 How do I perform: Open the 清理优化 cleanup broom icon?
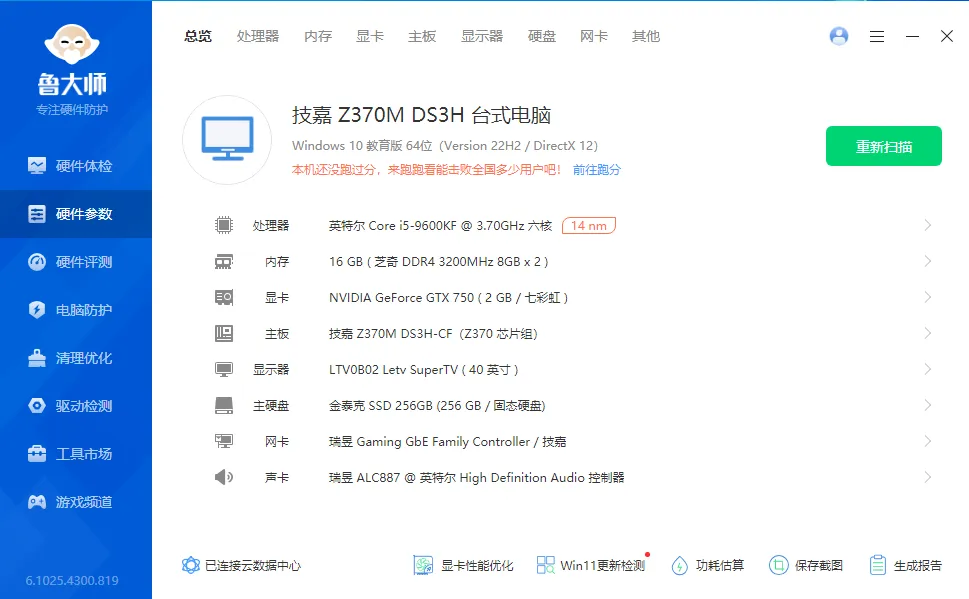pos(36,358)
